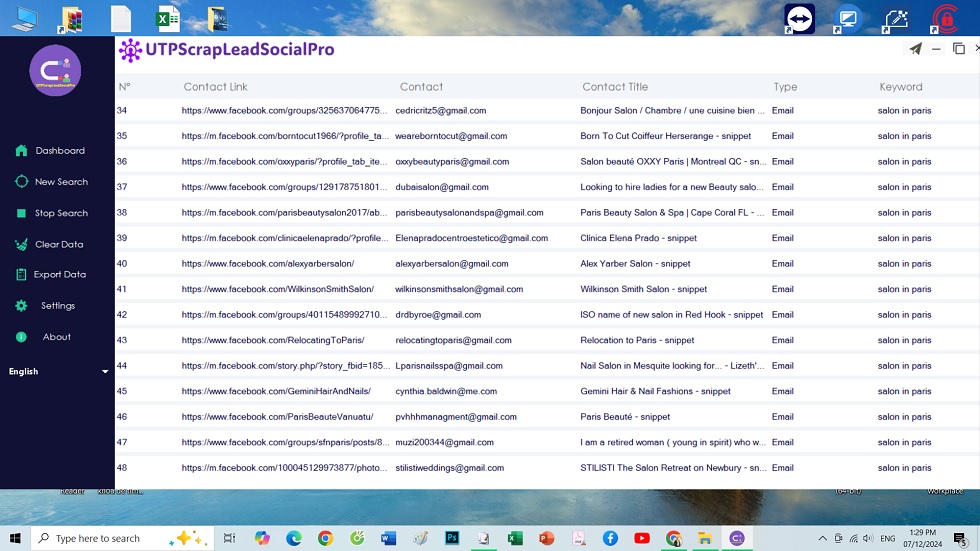Click the New Search crosshair icon
Screen dimensions: 980x551
tap(21, 182)
